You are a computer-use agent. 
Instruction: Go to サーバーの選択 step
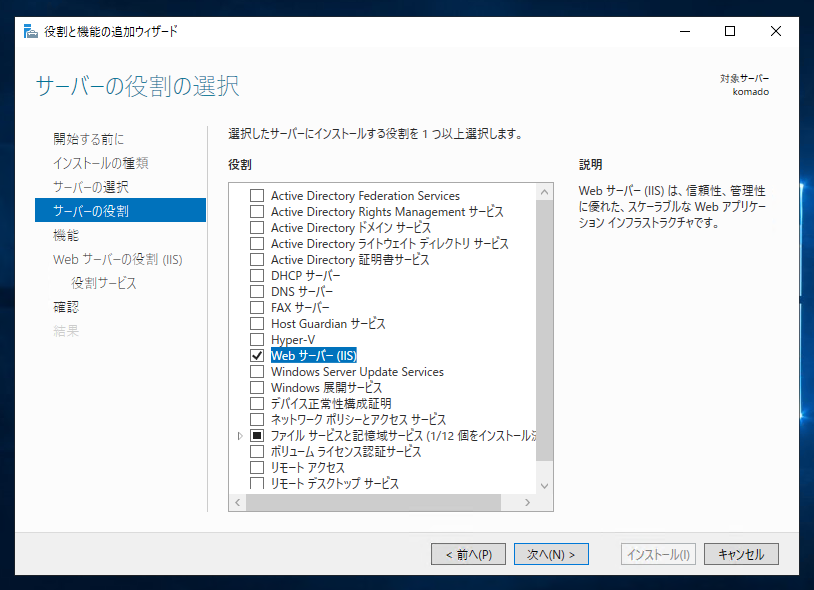(x=91, y=187)
